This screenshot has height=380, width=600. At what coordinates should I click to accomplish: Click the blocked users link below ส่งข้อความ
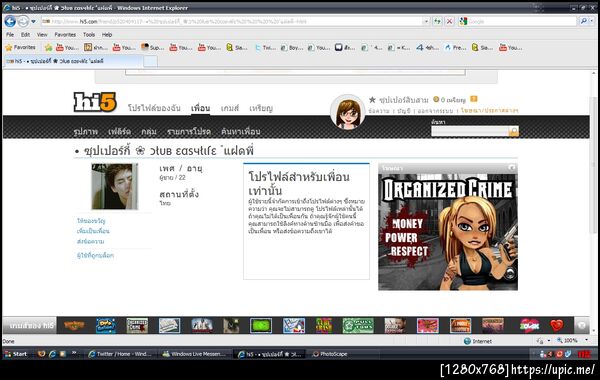pyautogui.click(x=95, y=255)
